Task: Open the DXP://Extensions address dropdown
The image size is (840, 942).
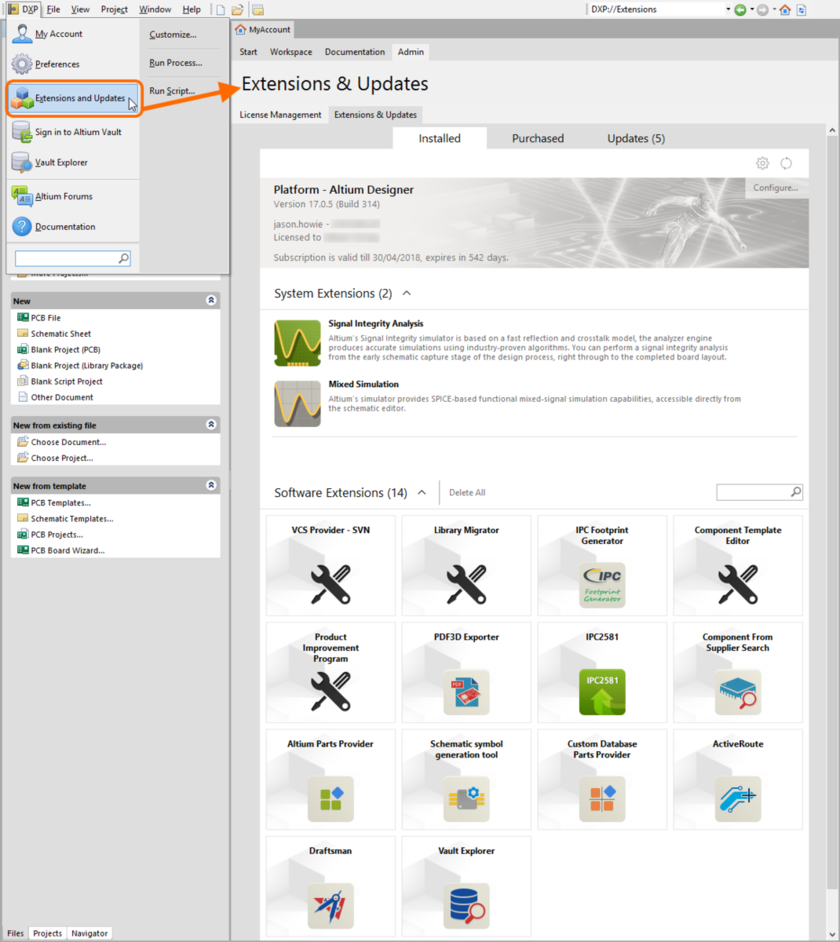Action: pos(727,8)
